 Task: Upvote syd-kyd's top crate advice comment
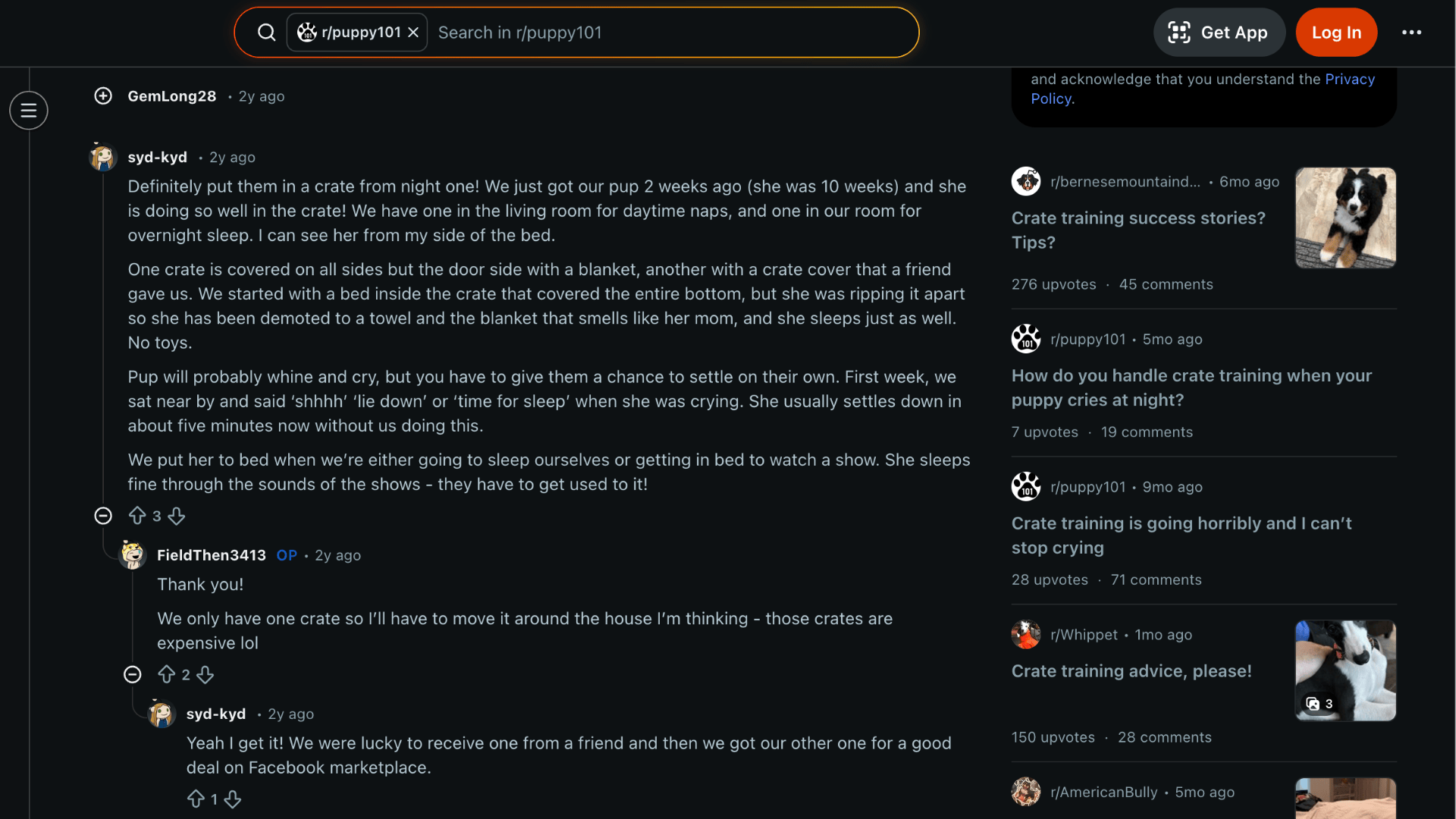pos(136,516)
